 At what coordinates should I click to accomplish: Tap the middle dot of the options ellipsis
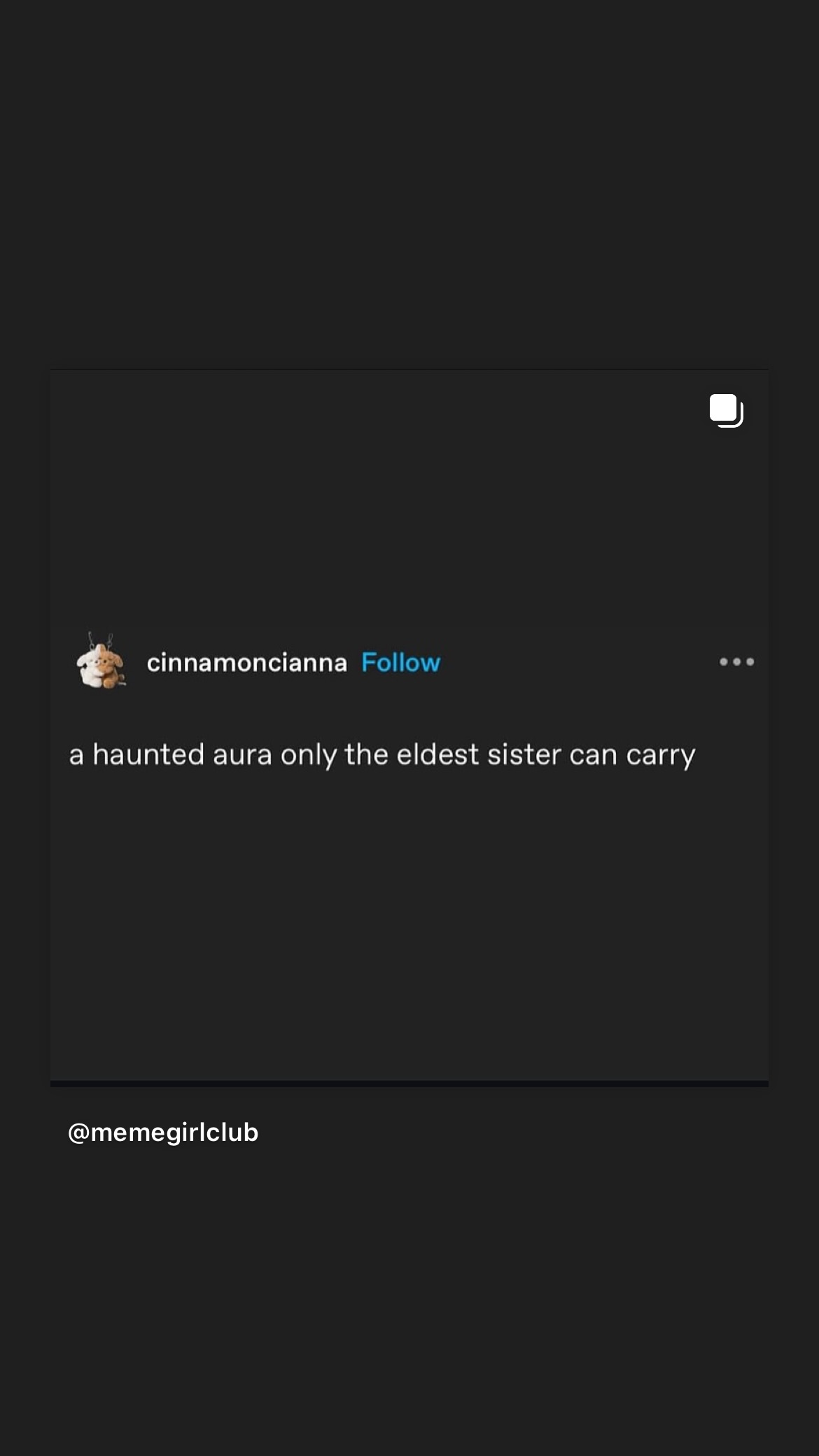click(736, 661)
